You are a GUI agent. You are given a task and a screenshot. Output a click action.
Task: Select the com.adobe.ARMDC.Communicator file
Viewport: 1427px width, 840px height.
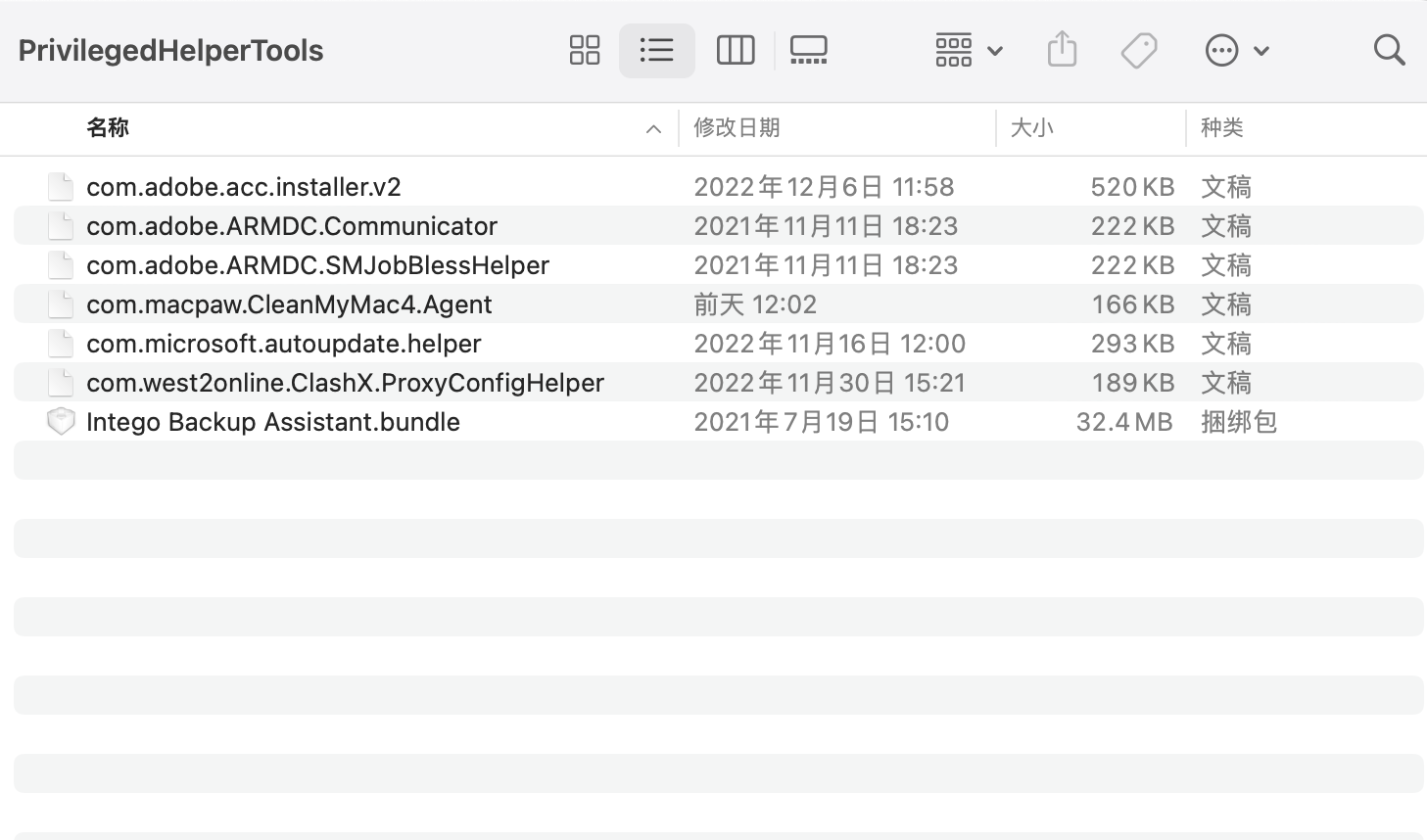click(x=291, y=226)
